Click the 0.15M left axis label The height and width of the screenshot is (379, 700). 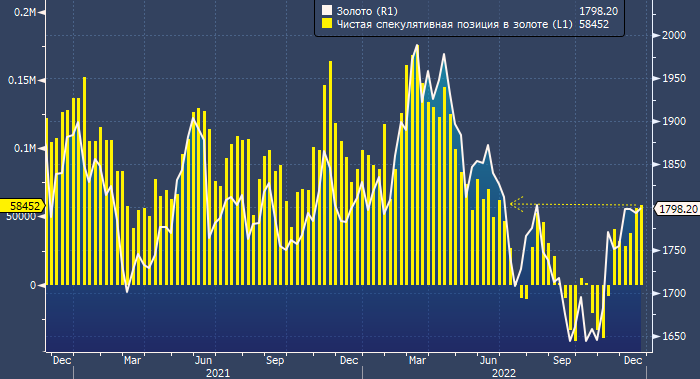pyautogui.click(x=22, y=80)
